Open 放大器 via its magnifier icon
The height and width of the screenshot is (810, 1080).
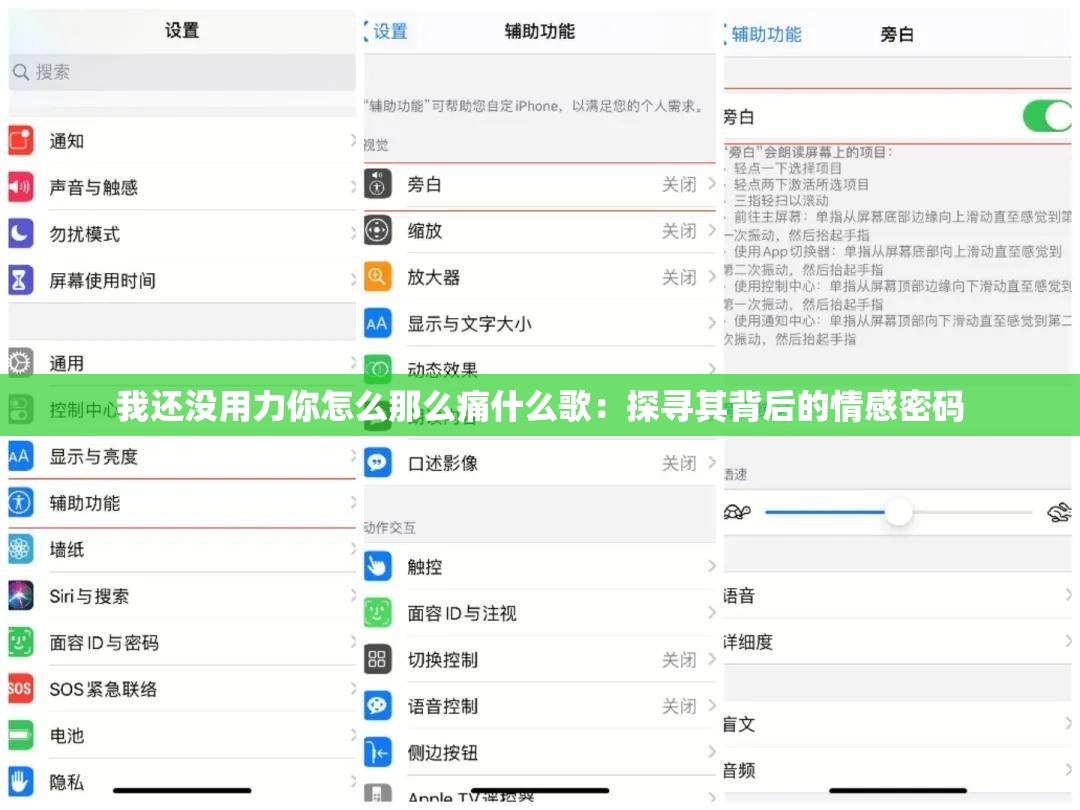pyautogui.click(x=377, y=277)
